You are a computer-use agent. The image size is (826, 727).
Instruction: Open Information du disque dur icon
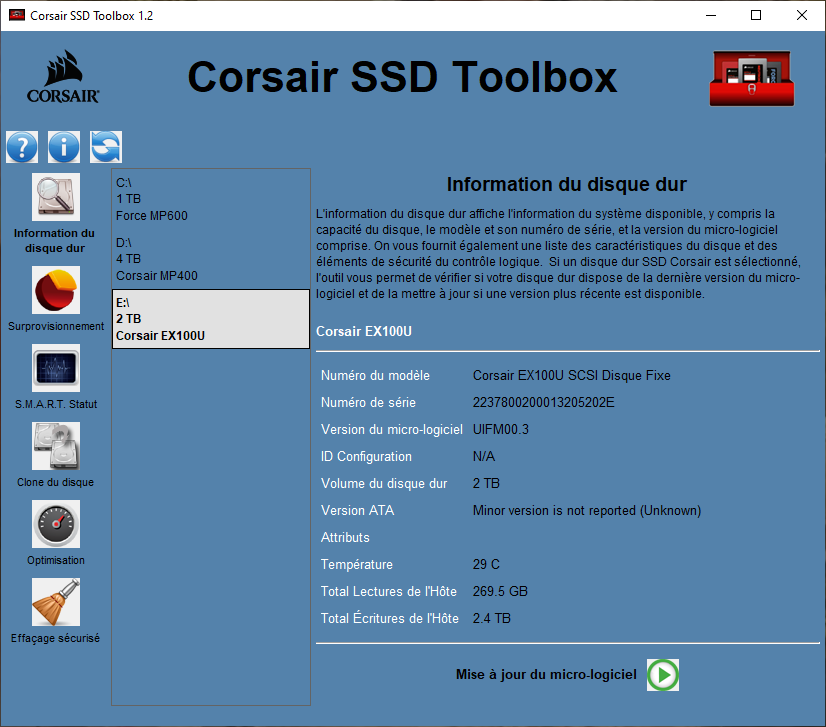pos(56,197)
